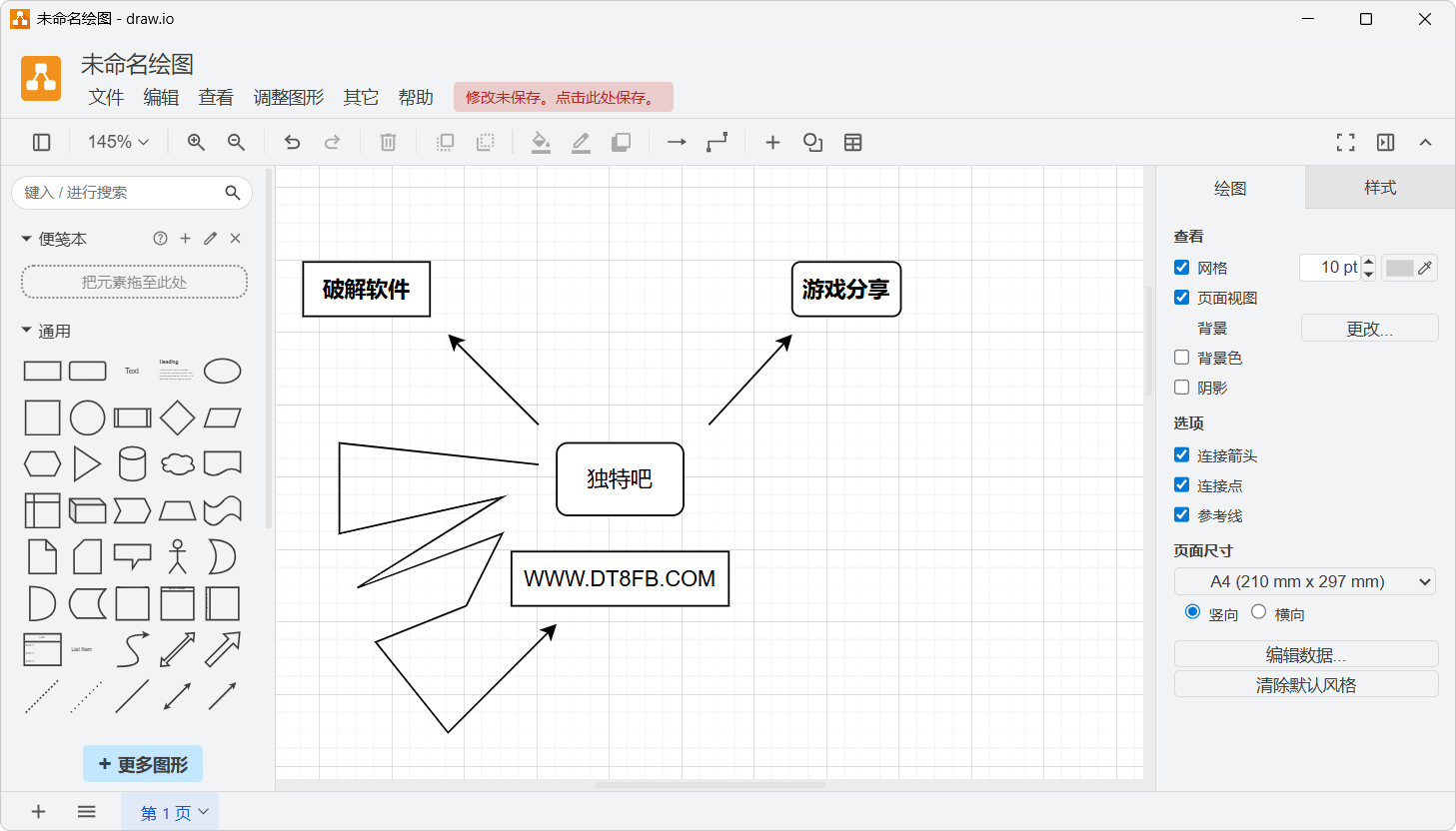Image resolution: width=1456 pixels, height=831 pixels.
Task: Enable the 背景色 checkbox
Action: (1181, 358)
